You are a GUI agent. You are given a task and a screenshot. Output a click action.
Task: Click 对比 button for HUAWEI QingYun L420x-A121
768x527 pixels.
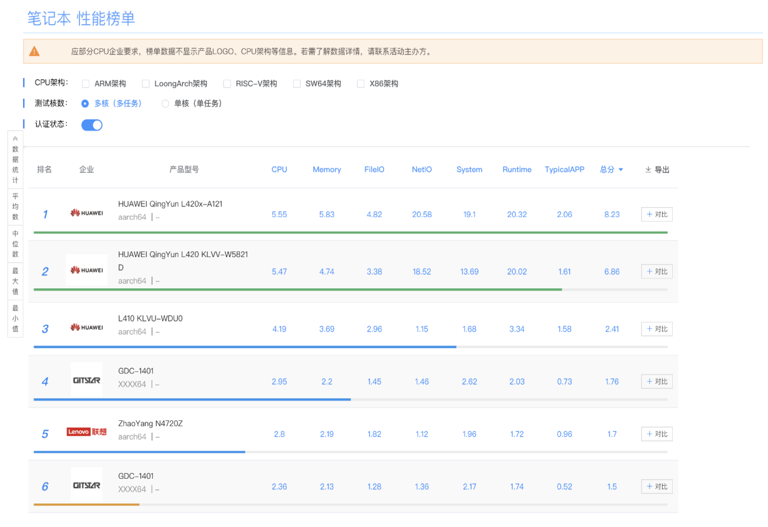pyautogui.click(x=656, y=214)
